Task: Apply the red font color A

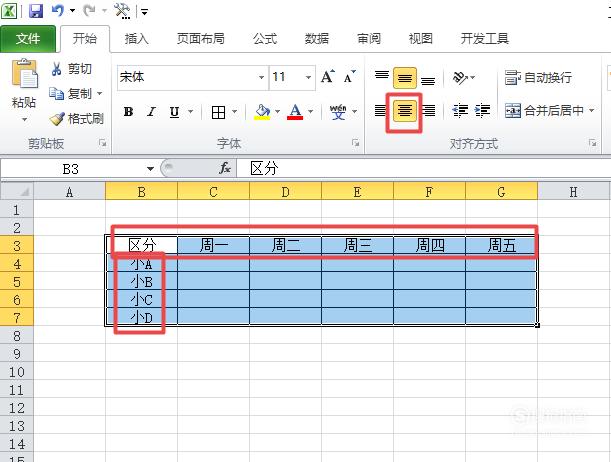Action: click(x=295, y=112)
